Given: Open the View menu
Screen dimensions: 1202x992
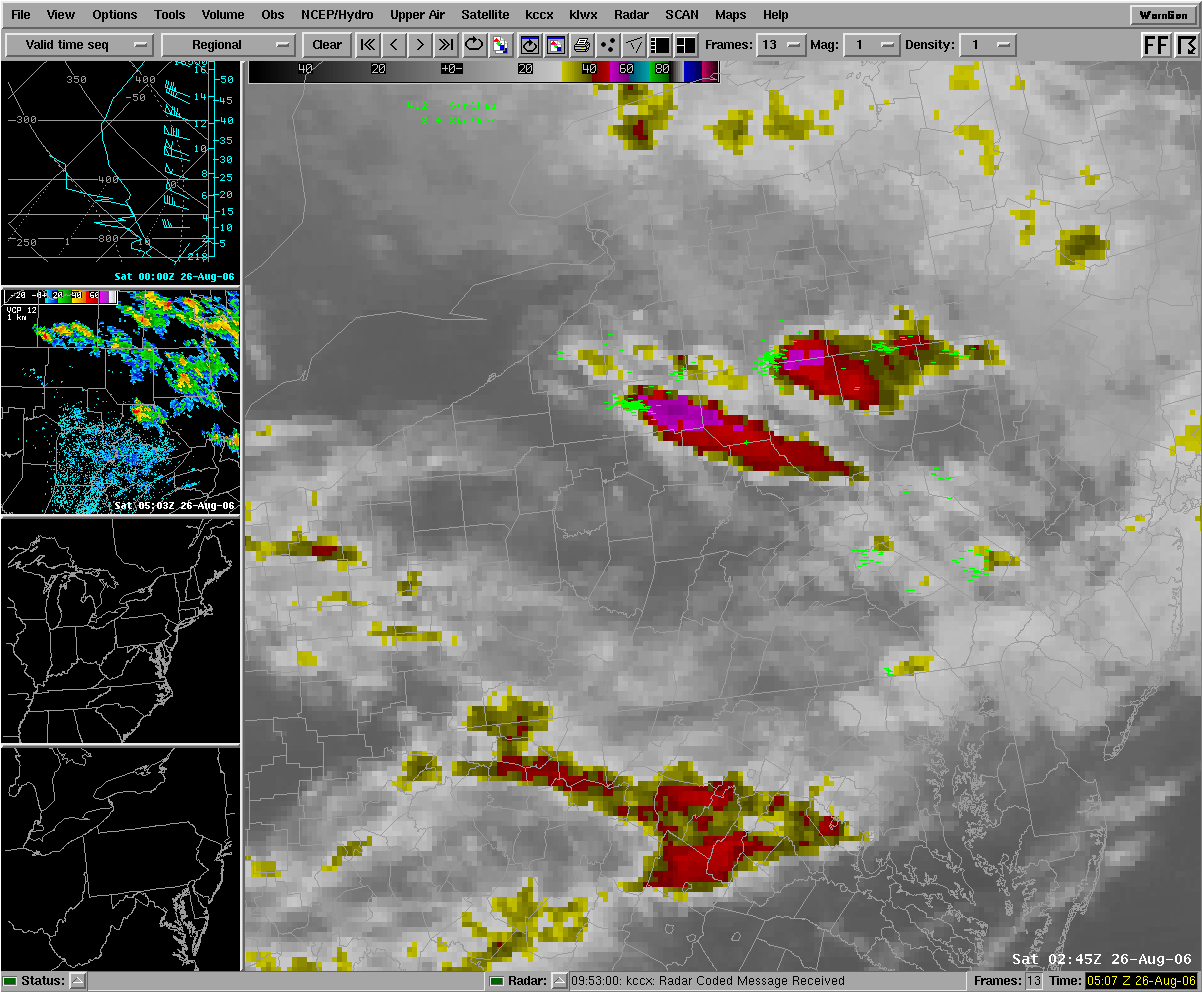Looking at the screenshot, I should pos(61,15).
